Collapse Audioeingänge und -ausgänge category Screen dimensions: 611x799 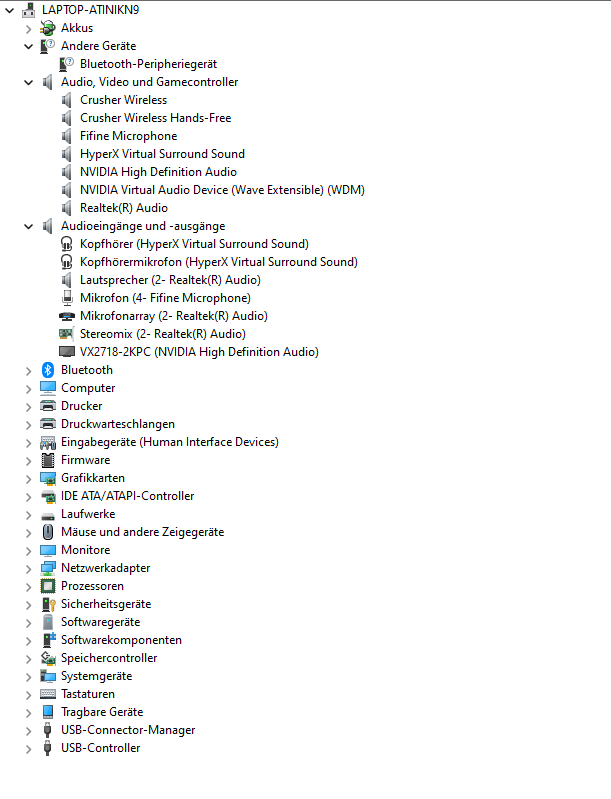point(29,226)
